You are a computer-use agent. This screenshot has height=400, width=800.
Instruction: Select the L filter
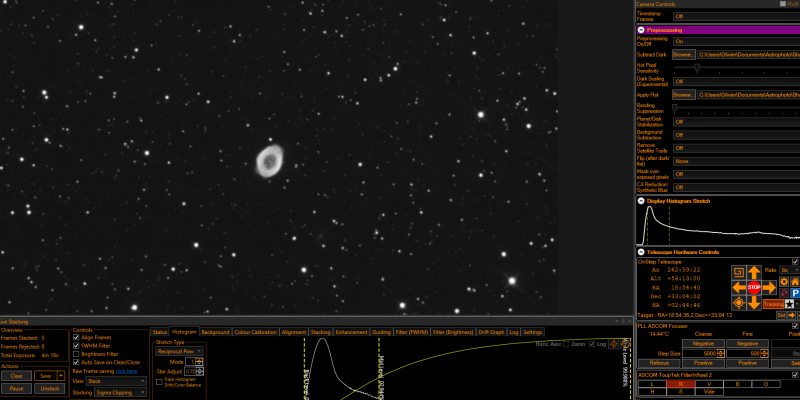pyautogui.click(x=652, y=383)
